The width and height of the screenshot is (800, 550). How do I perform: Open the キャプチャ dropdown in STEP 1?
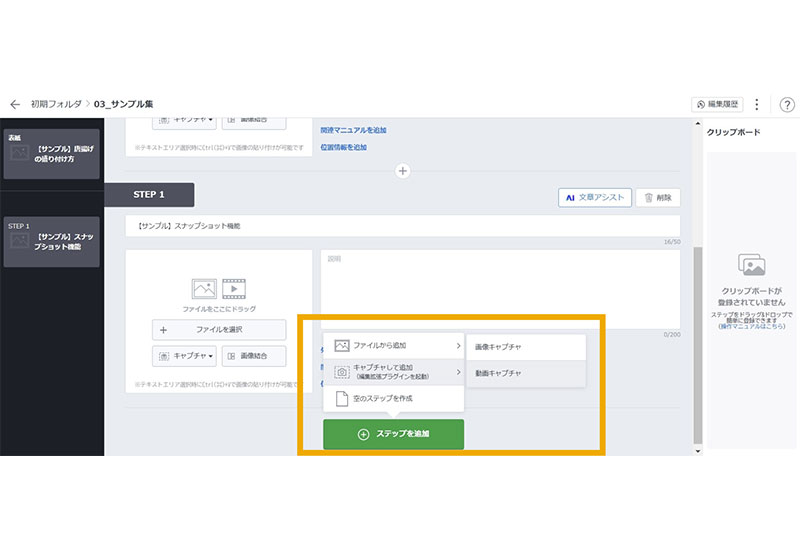coord(183,355)
